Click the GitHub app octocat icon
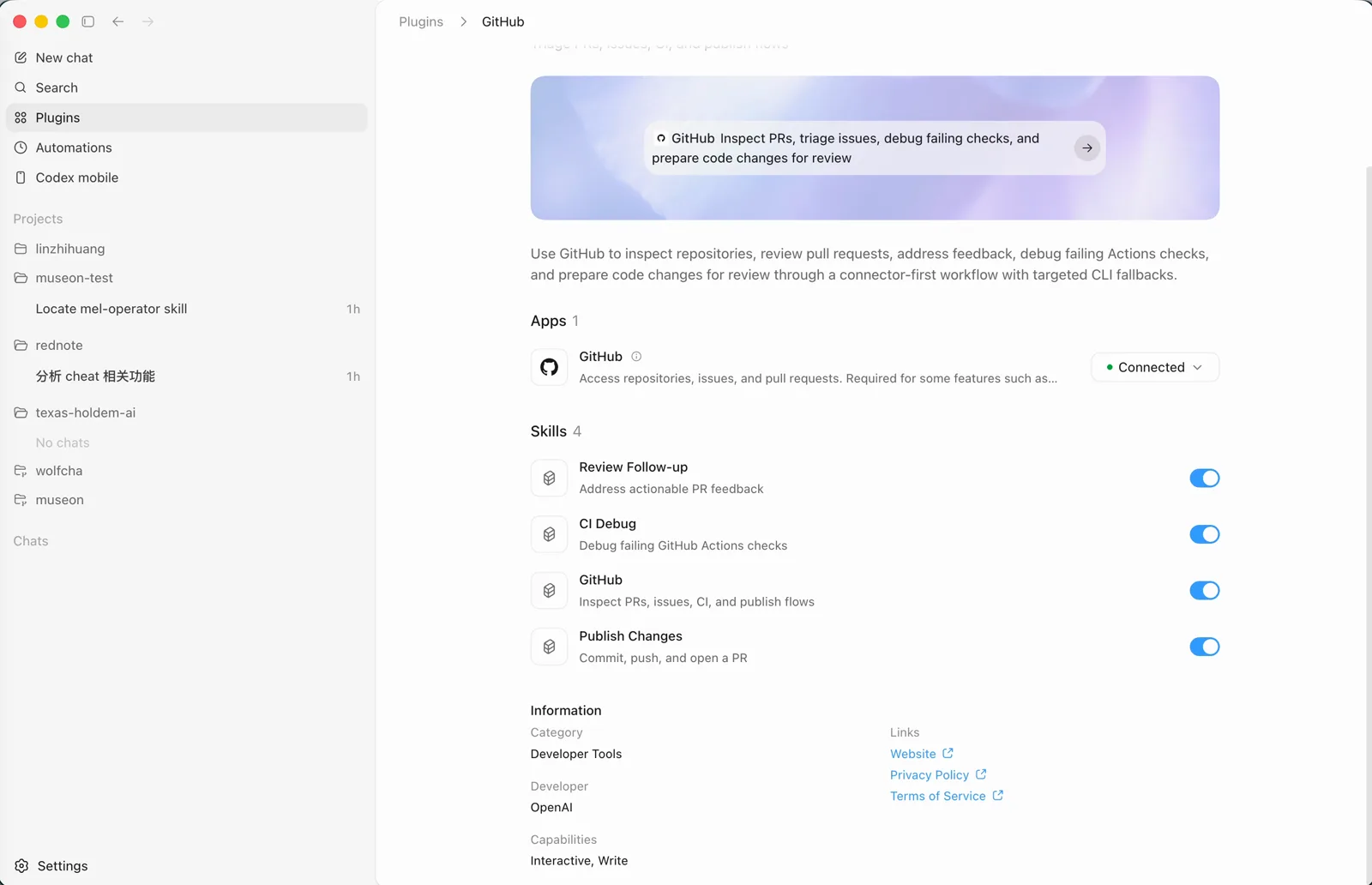Image resolution: width=1372 pixels, height=885 pixels. [549, 367]
